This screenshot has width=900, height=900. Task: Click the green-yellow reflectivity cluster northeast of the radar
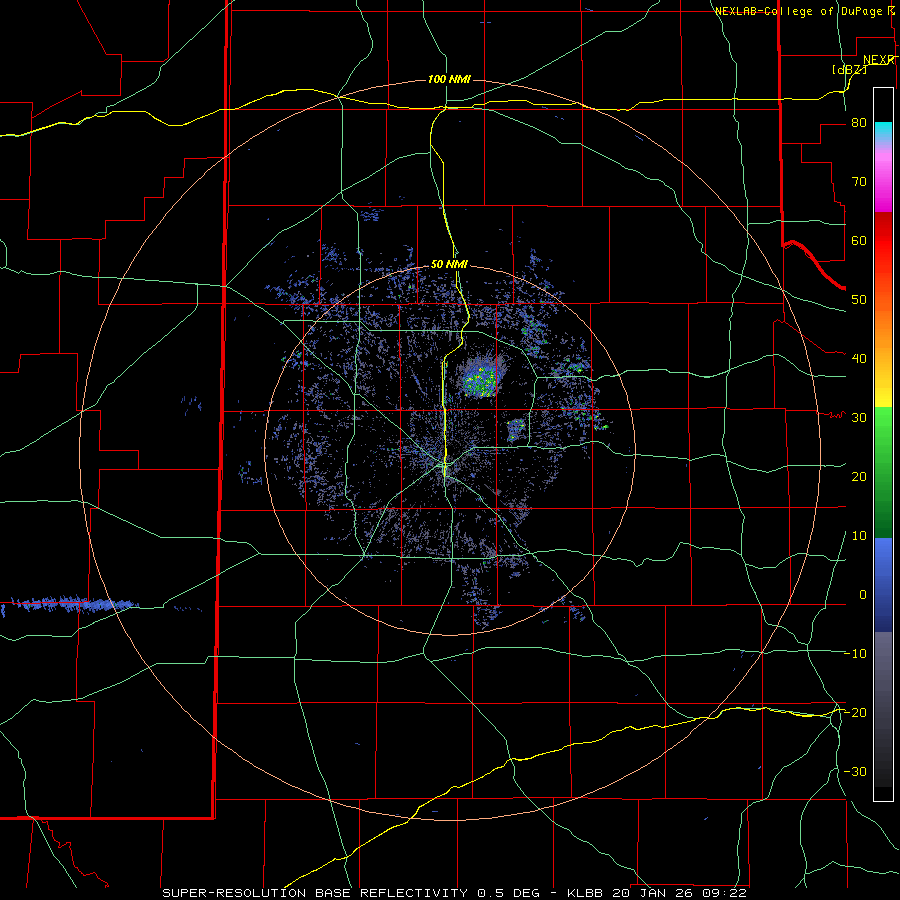point(481,379)
